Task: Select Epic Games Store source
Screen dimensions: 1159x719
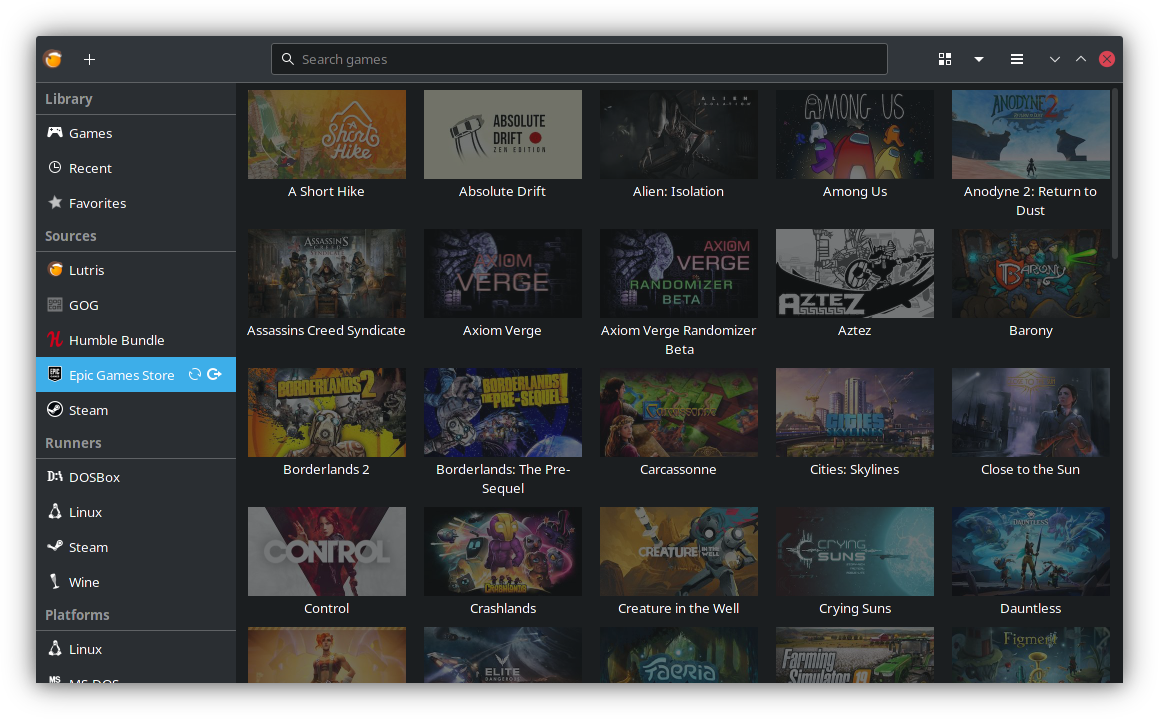Action: [x=136, y=375]
